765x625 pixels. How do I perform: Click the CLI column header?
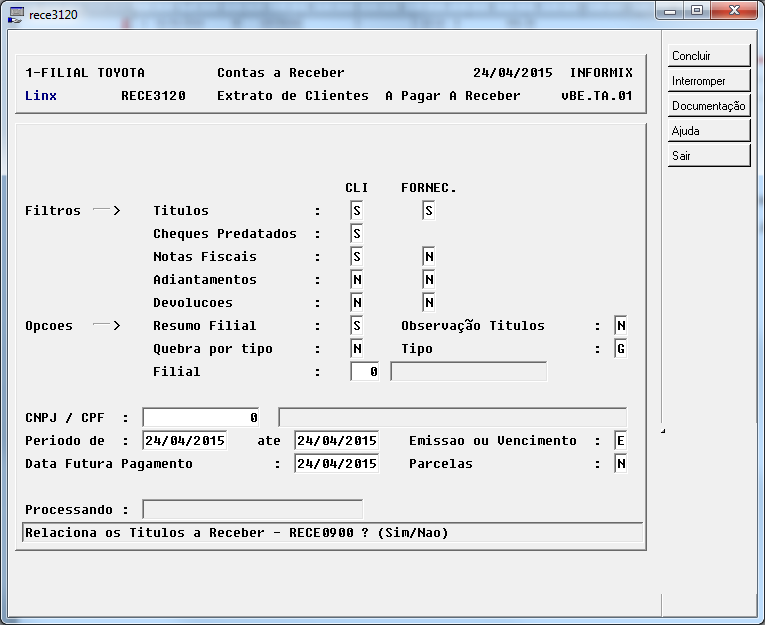coord(357,188)
